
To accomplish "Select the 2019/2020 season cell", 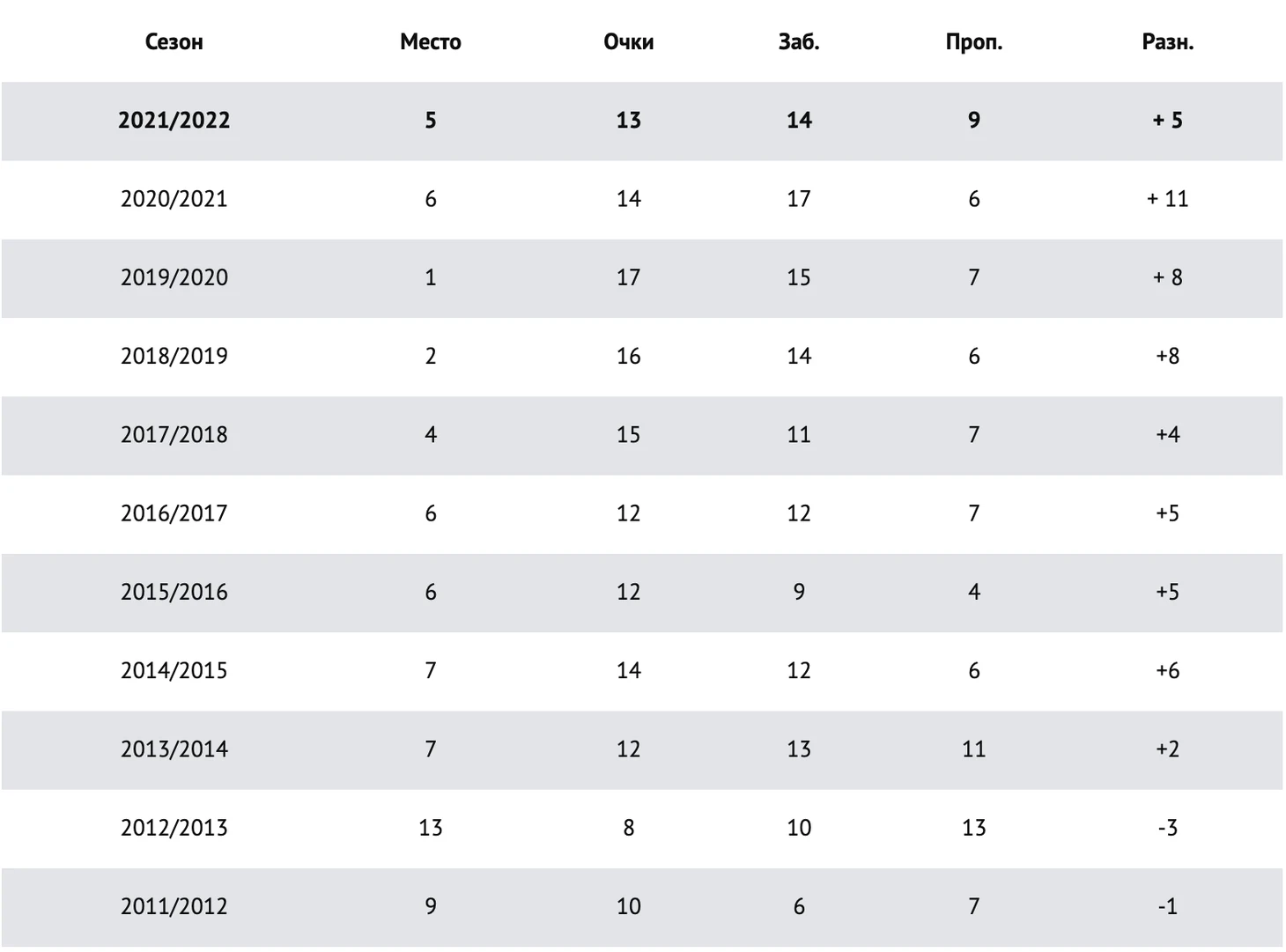I will 174,277.
